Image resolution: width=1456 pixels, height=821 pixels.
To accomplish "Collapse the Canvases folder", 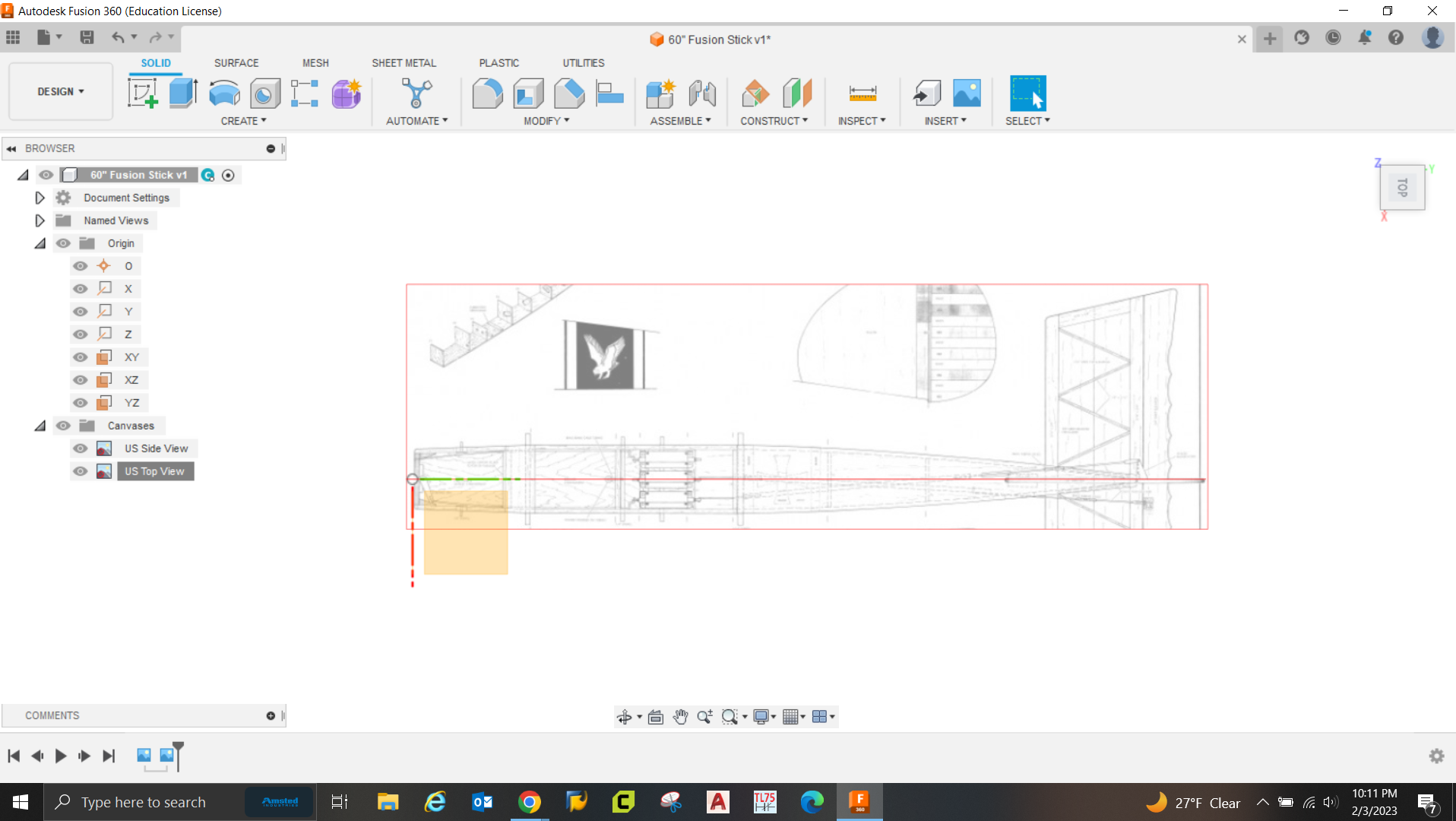I will point(40,425).
